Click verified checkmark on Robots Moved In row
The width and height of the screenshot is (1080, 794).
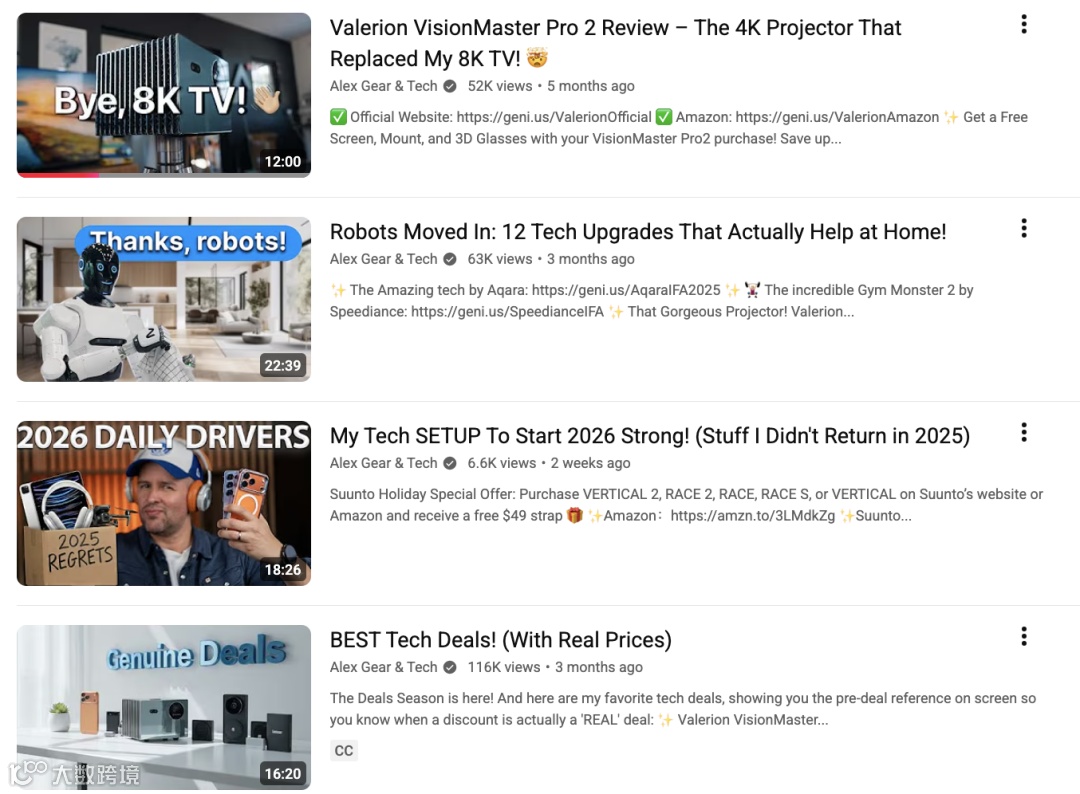(x=450, y=259)
